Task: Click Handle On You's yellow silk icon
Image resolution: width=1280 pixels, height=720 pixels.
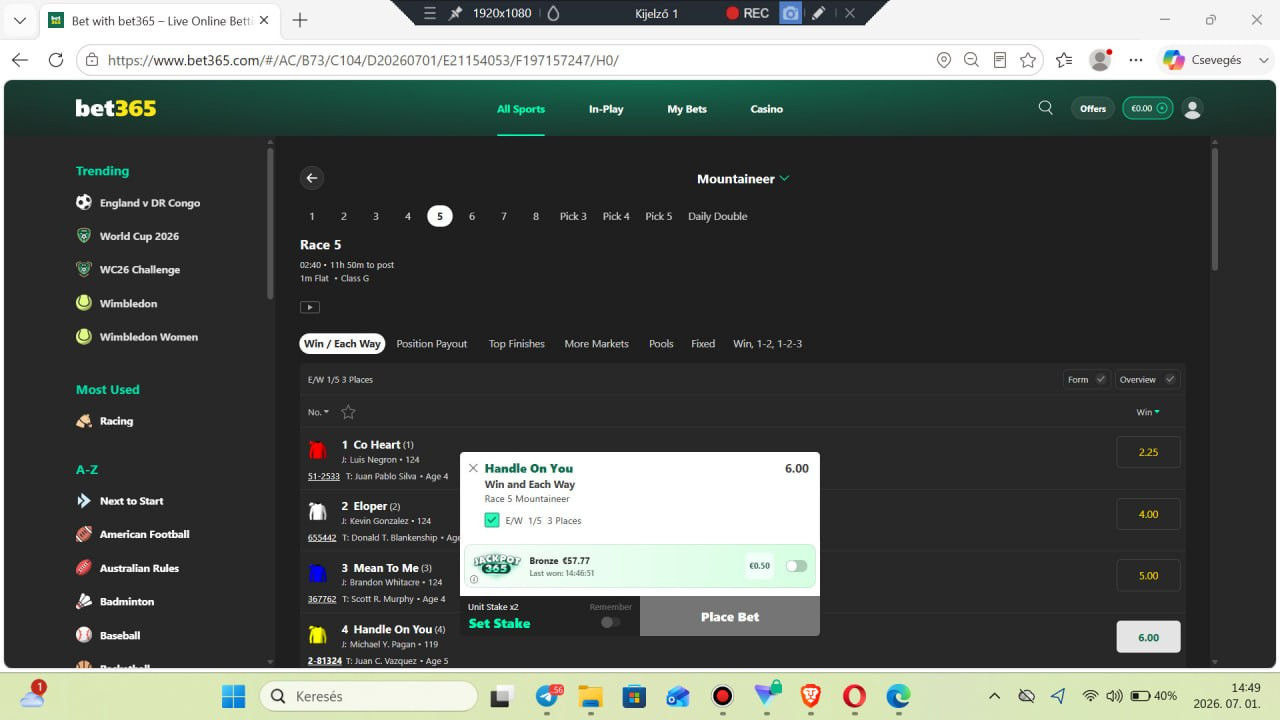Action: tap(317, 635)
